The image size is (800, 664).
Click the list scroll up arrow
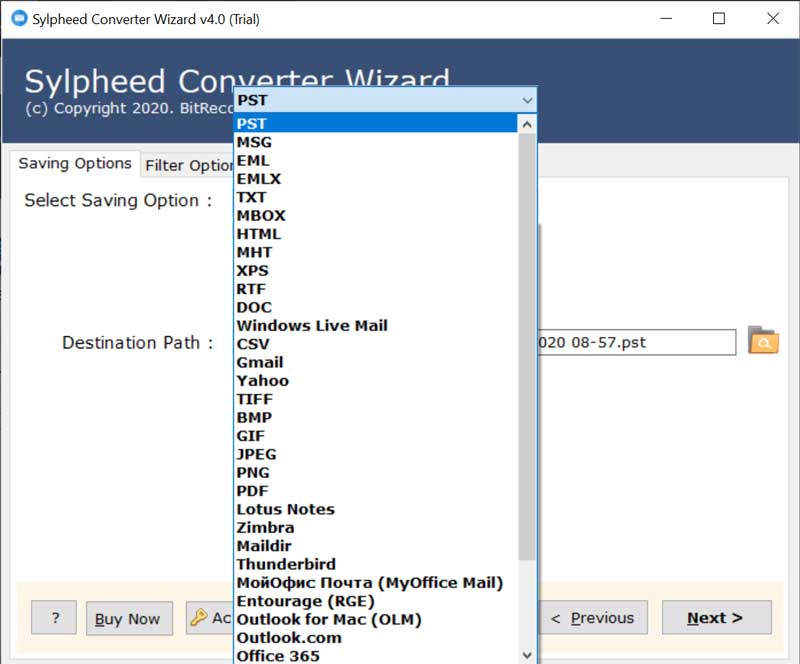tap(527, 124)
